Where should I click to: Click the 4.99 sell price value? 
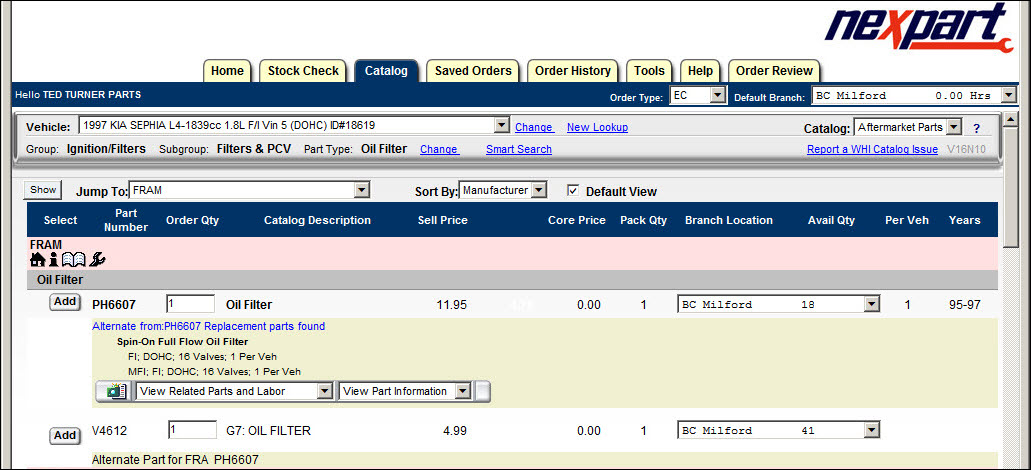[455, 431]
